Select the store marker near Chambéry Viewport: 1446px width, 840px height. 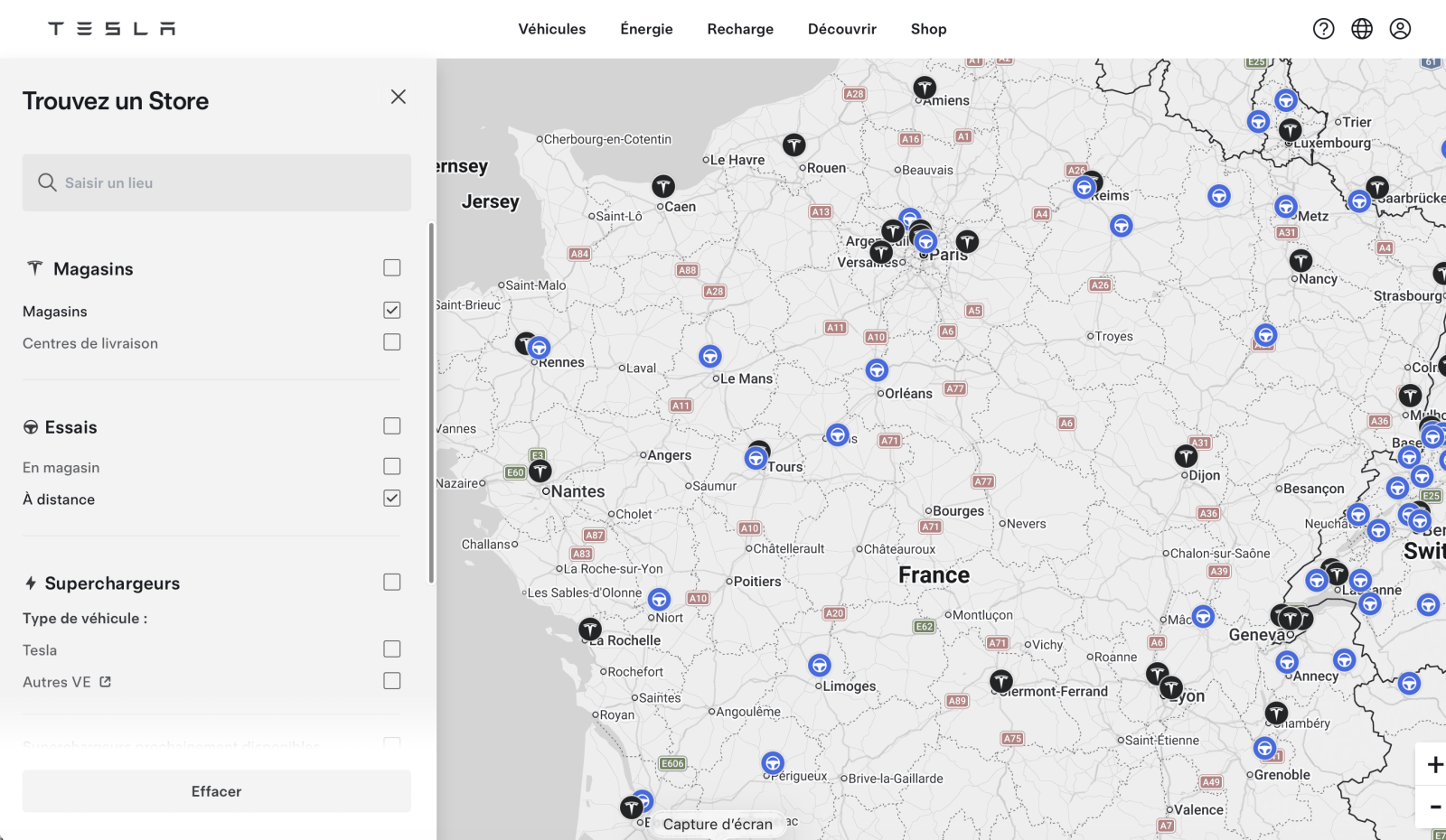coord(1276,713)
